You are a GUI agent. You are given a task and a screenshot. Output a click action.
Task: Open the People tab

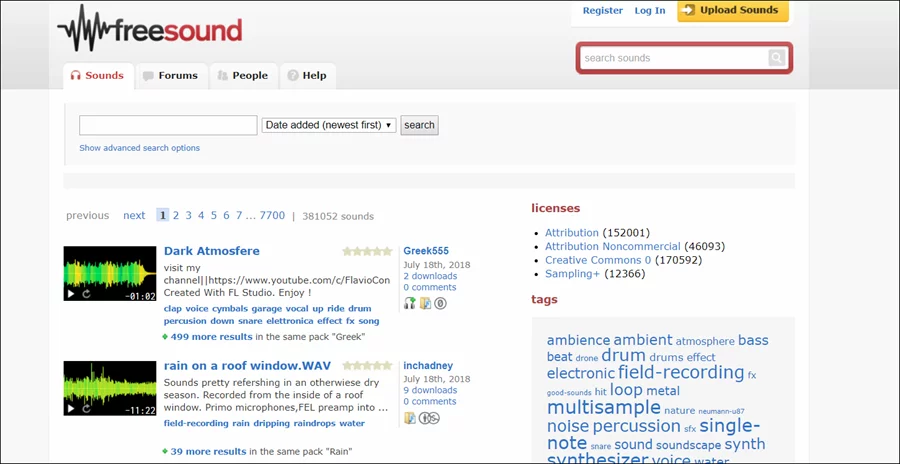coord(242,75)
